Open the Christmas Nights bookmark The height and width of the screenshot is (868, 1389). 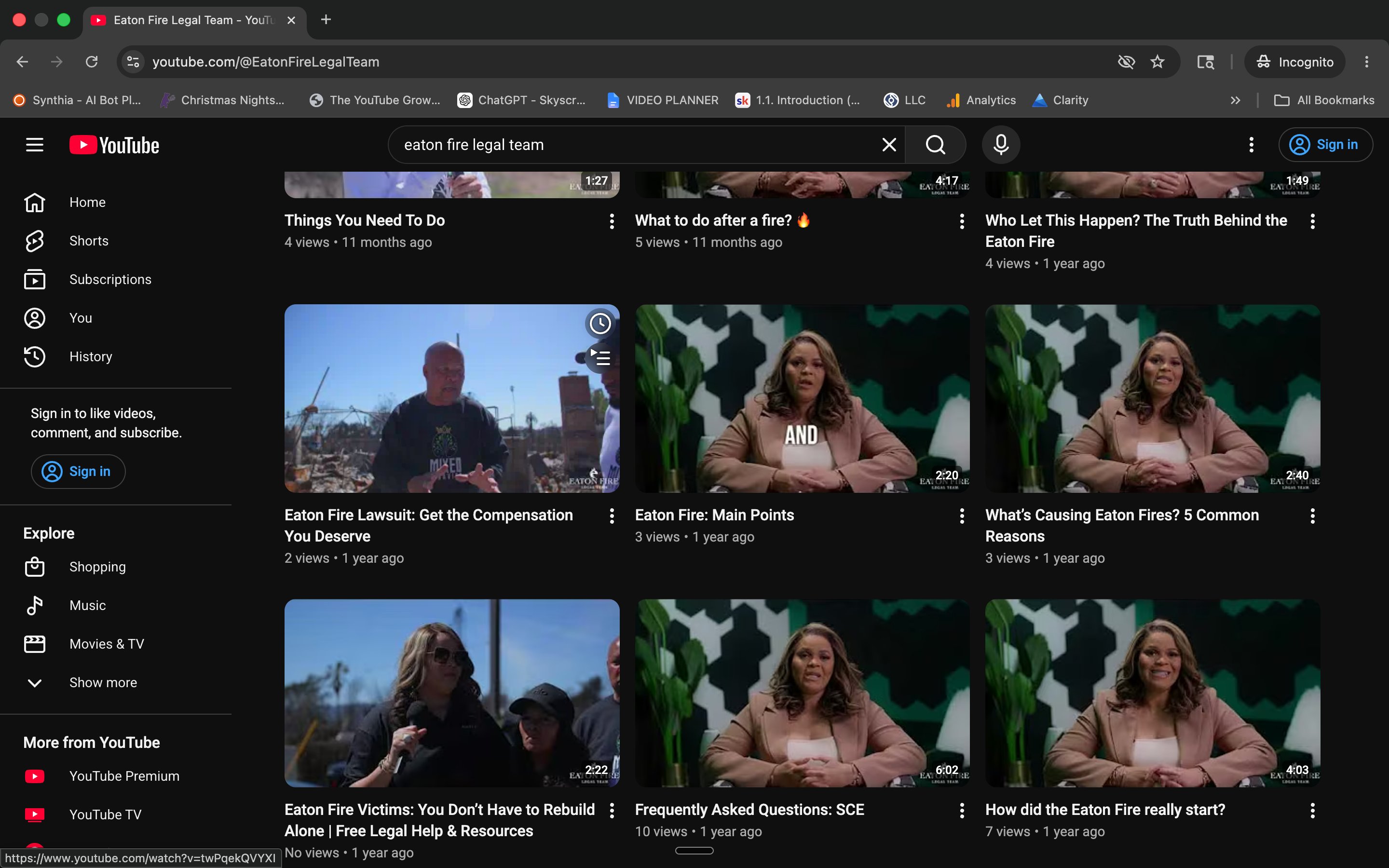223,100
